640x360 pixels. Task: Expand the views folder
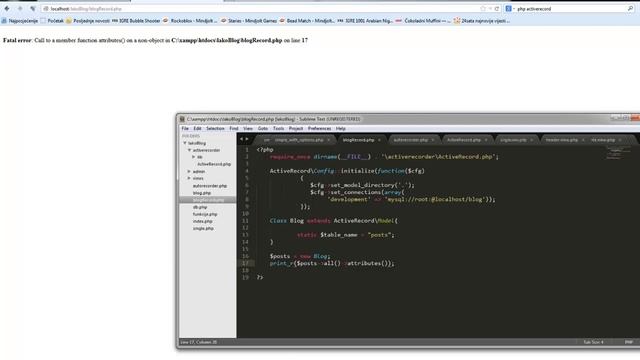tap(189, 178)
